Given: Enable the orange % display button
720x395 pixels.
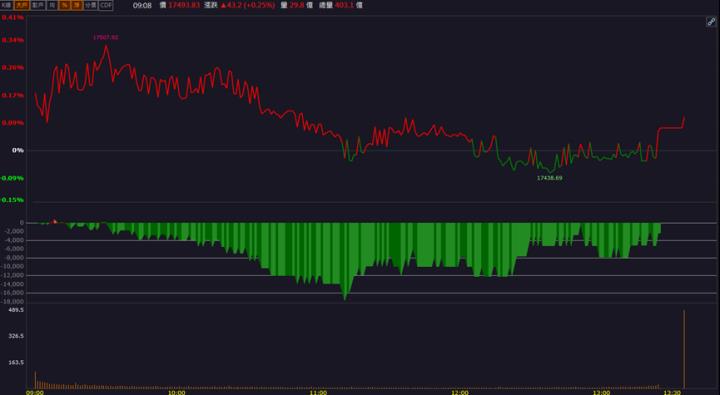Looking at the screenshot, I should coord(64,5).
